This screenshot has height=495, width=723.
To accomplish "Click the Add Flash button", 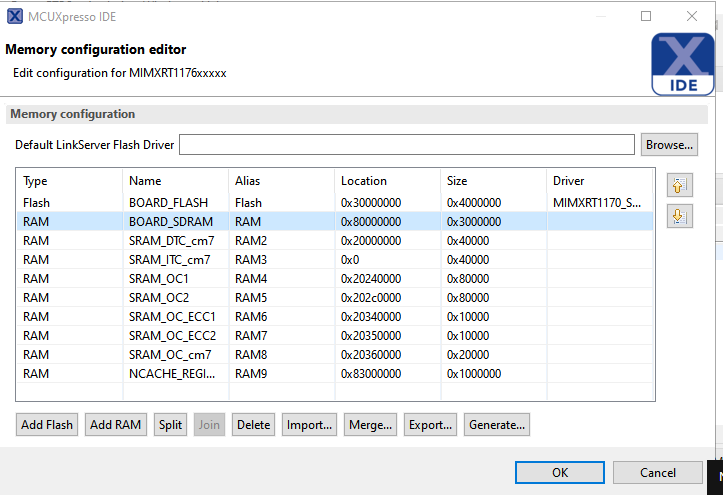I will point(47,425).
